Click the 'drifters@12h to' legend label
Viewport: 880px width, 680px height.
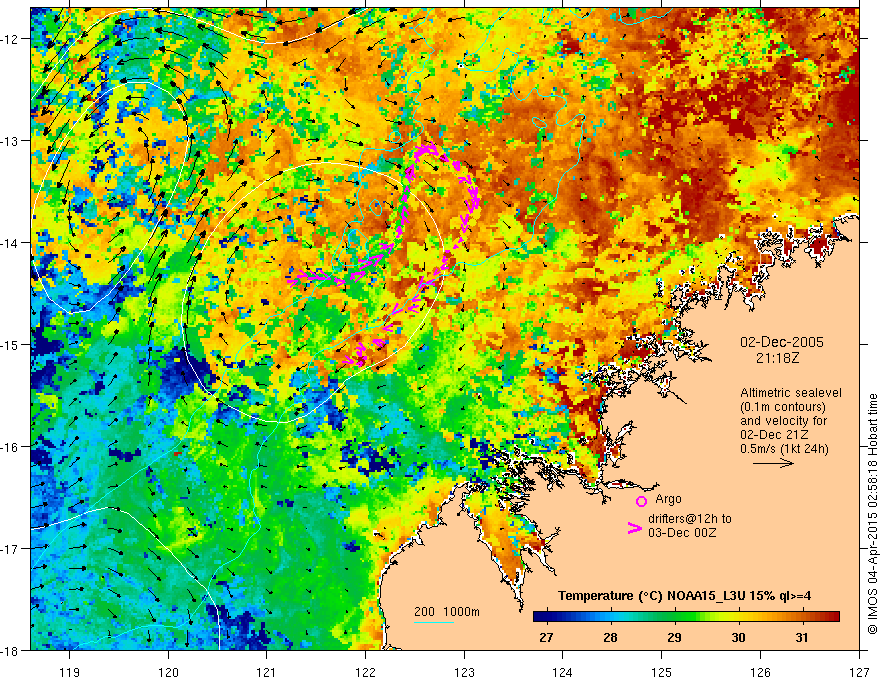click(x=690, y=519)
